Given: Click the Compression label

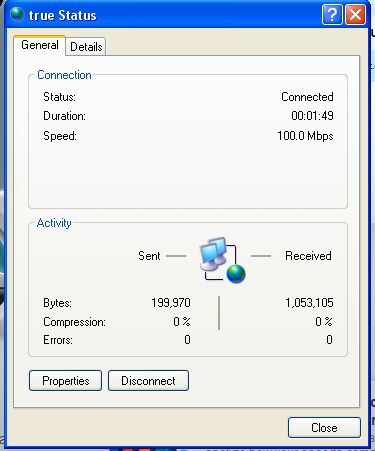Looking at the screenshot, I should coord(74,322).
